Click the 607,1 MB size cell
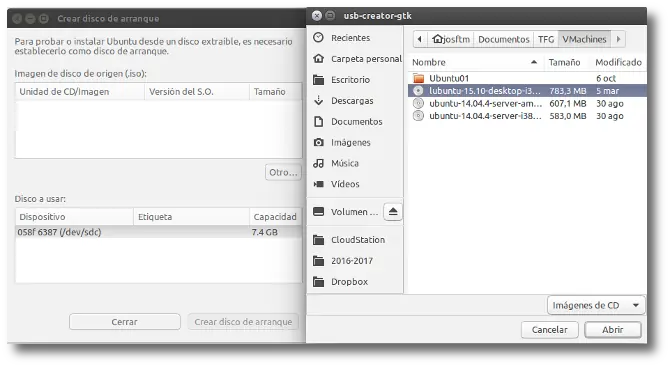 pos(568,103)
